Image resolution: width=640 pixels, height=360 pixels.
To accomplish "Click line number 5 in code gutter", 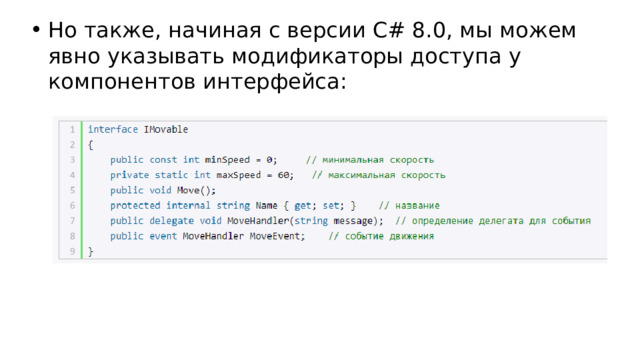I will pyautogui.click(x=72, y=191).
